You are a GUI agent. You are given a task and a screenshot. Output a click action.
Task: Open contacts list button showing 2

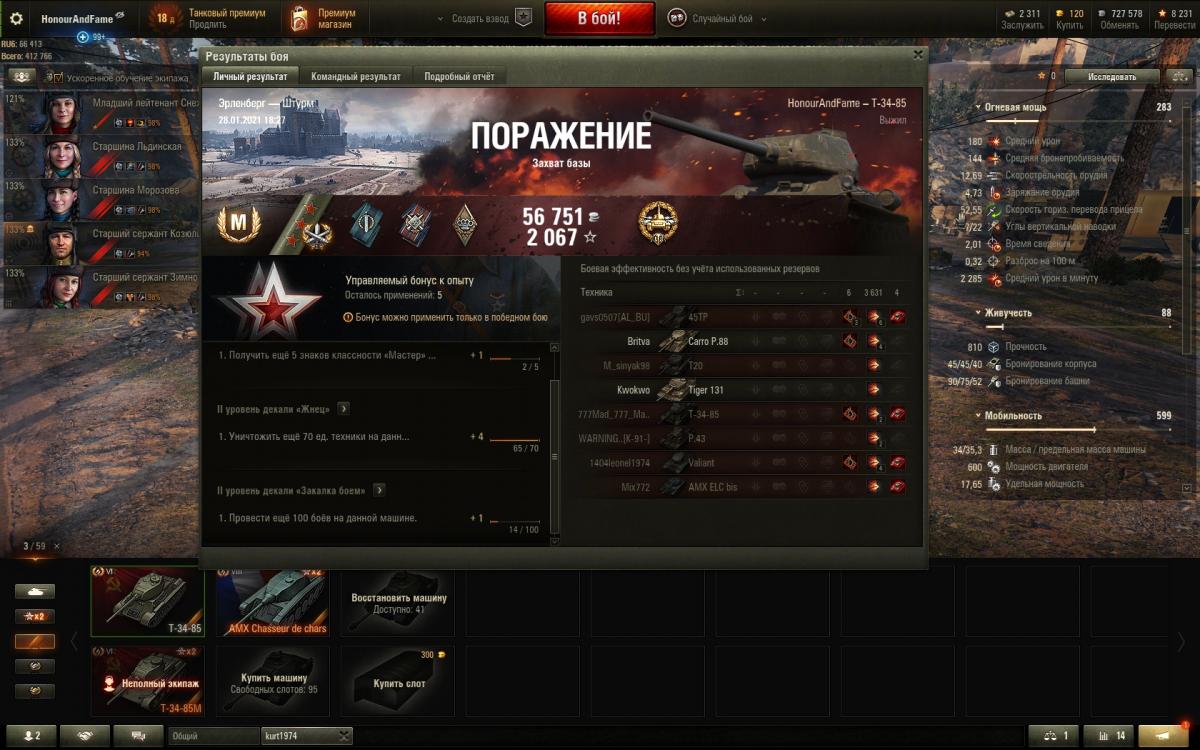point(30,736)
